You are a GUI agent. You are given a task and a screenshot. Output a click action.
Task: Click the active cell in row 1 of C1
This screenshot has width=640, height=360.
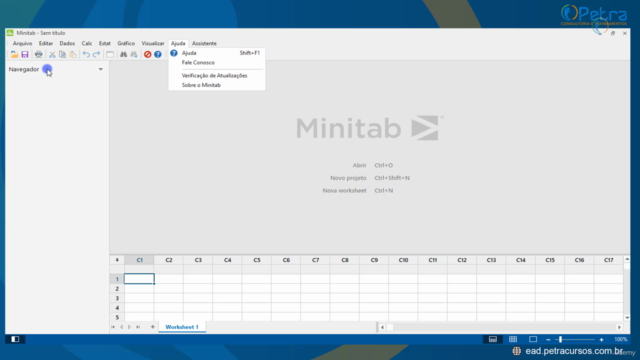click(x=139, y=279)
